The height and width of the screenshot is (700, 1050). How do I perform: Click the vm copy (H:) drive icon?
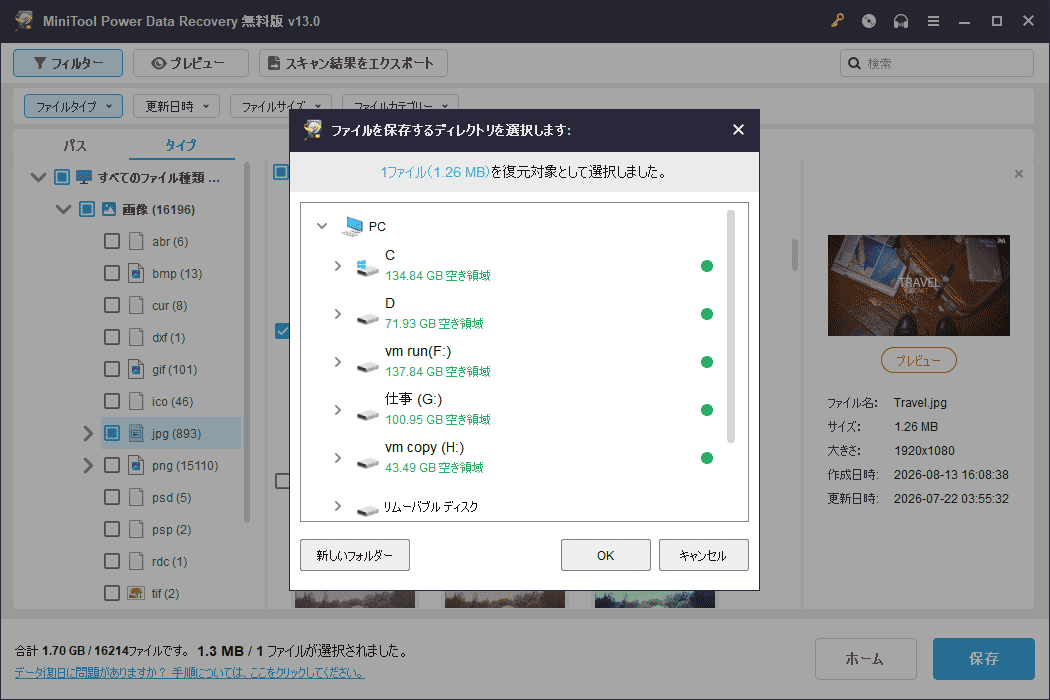tap(367, 462)
